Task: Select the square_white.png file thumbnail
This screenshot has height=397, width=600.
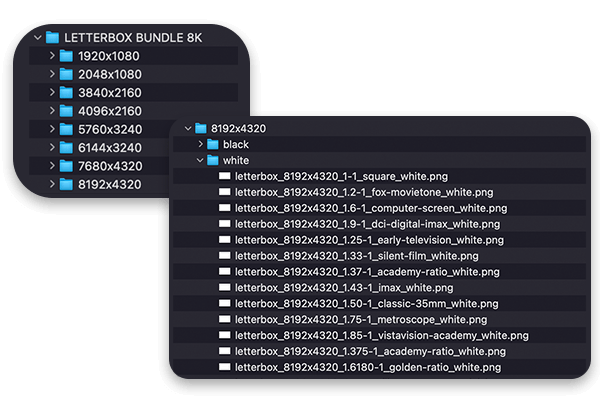Action: click(225, 176)
